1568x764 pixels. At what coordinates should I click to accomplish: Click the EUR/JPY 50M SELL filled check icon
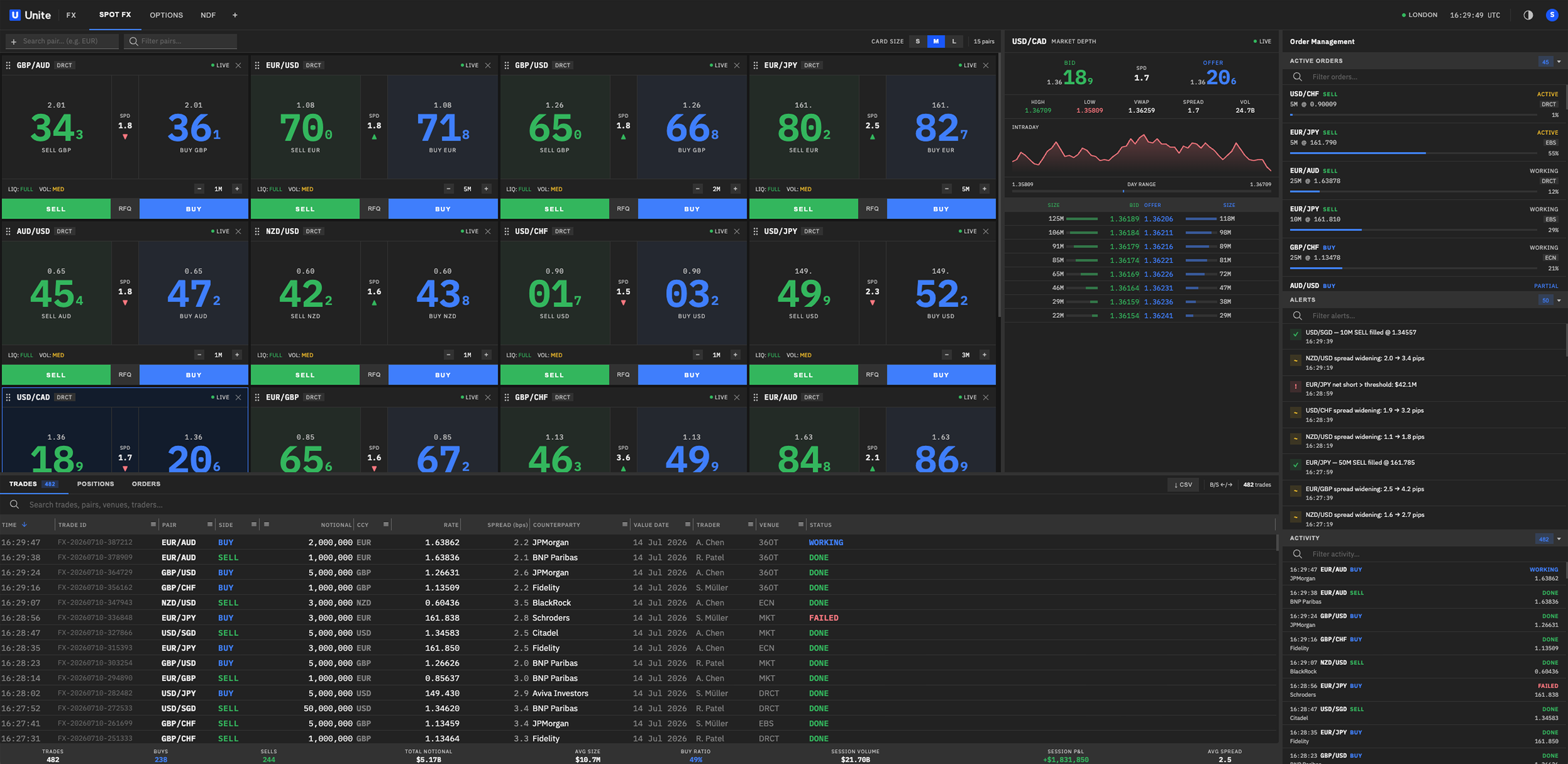[x=1295, y=465]
